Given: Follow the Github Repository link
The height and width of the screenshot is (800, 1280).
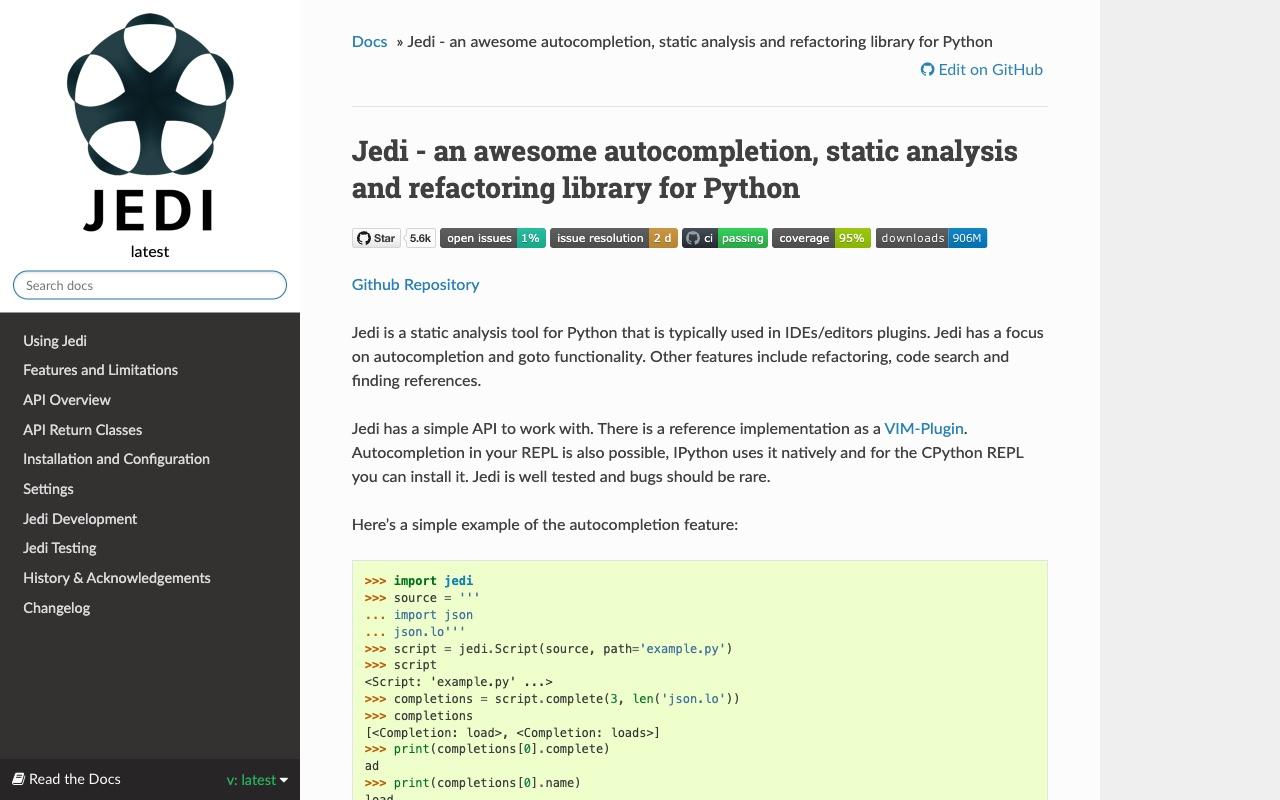Looking at the screenshot, I should point(415,284).
